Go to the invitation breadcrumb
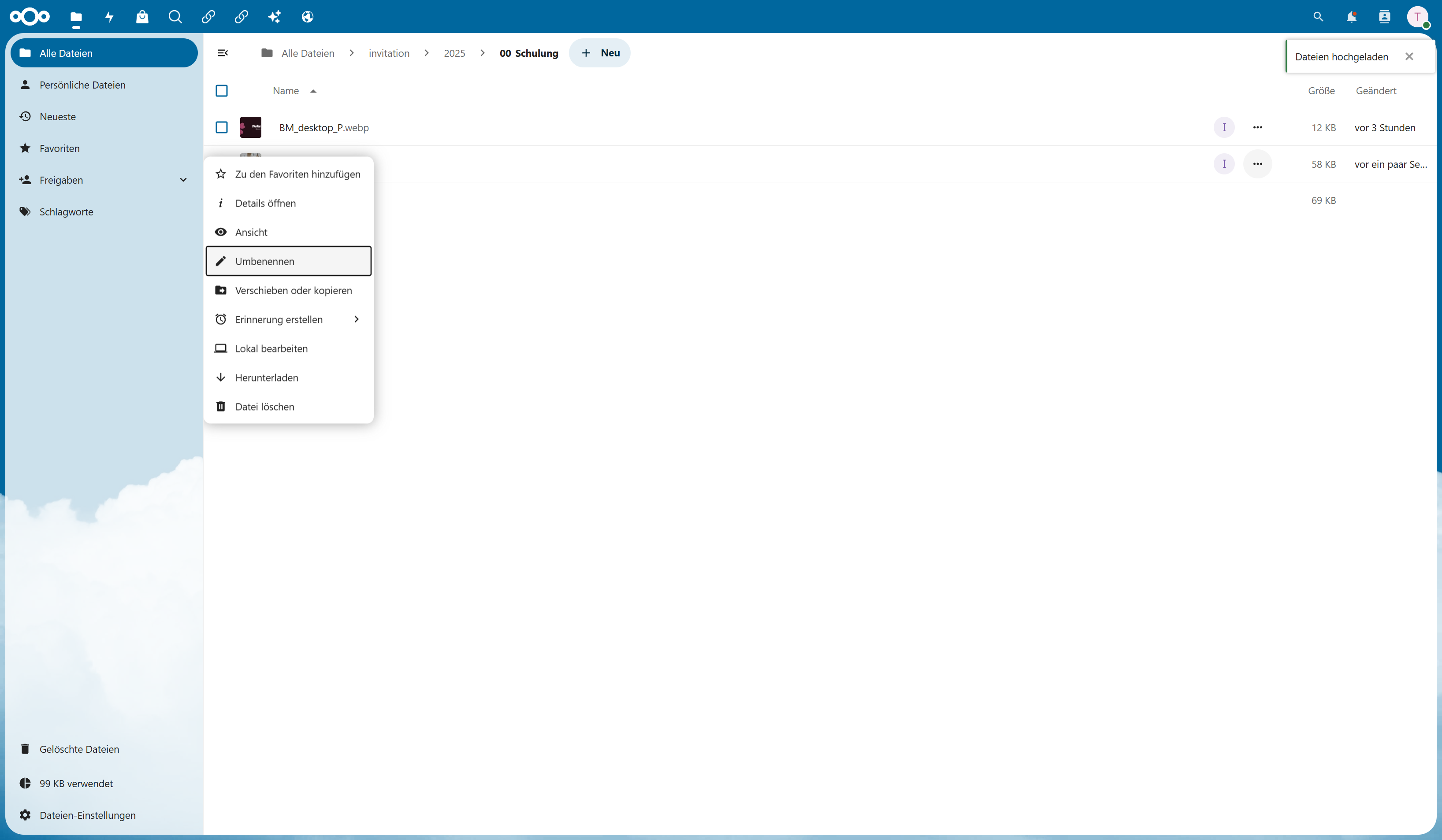The width and height of the screenshot is (1442, 840). (389, 53)
